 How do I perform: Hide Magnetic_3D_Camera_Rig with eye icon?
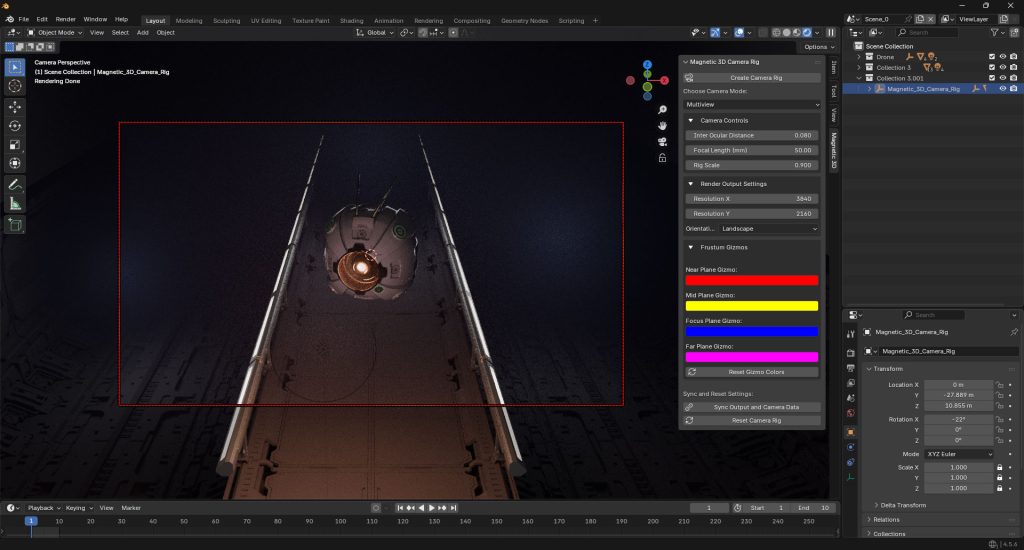pos(1003,88)
